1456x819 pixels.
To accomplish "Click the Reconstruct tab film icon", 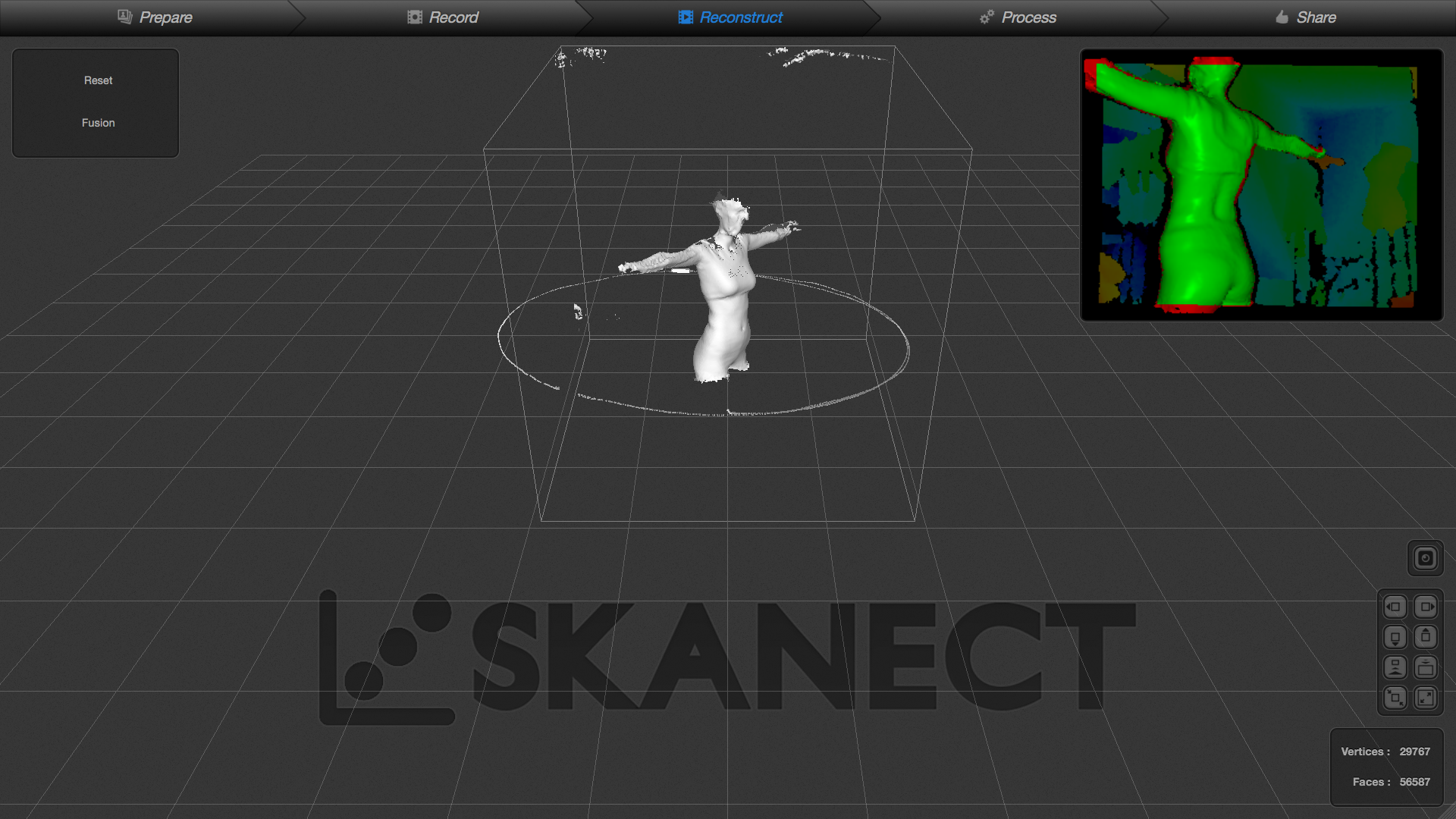I will [x=686, y=17].
